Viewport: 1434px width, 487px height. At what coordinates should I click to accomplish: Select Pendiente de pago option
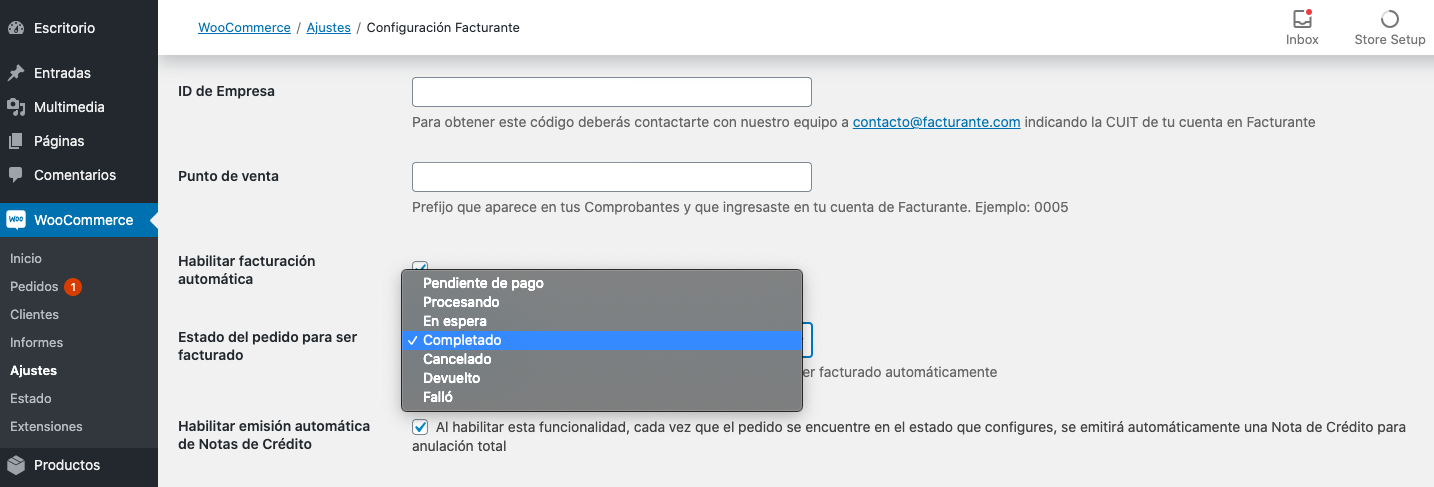point(601,283)
